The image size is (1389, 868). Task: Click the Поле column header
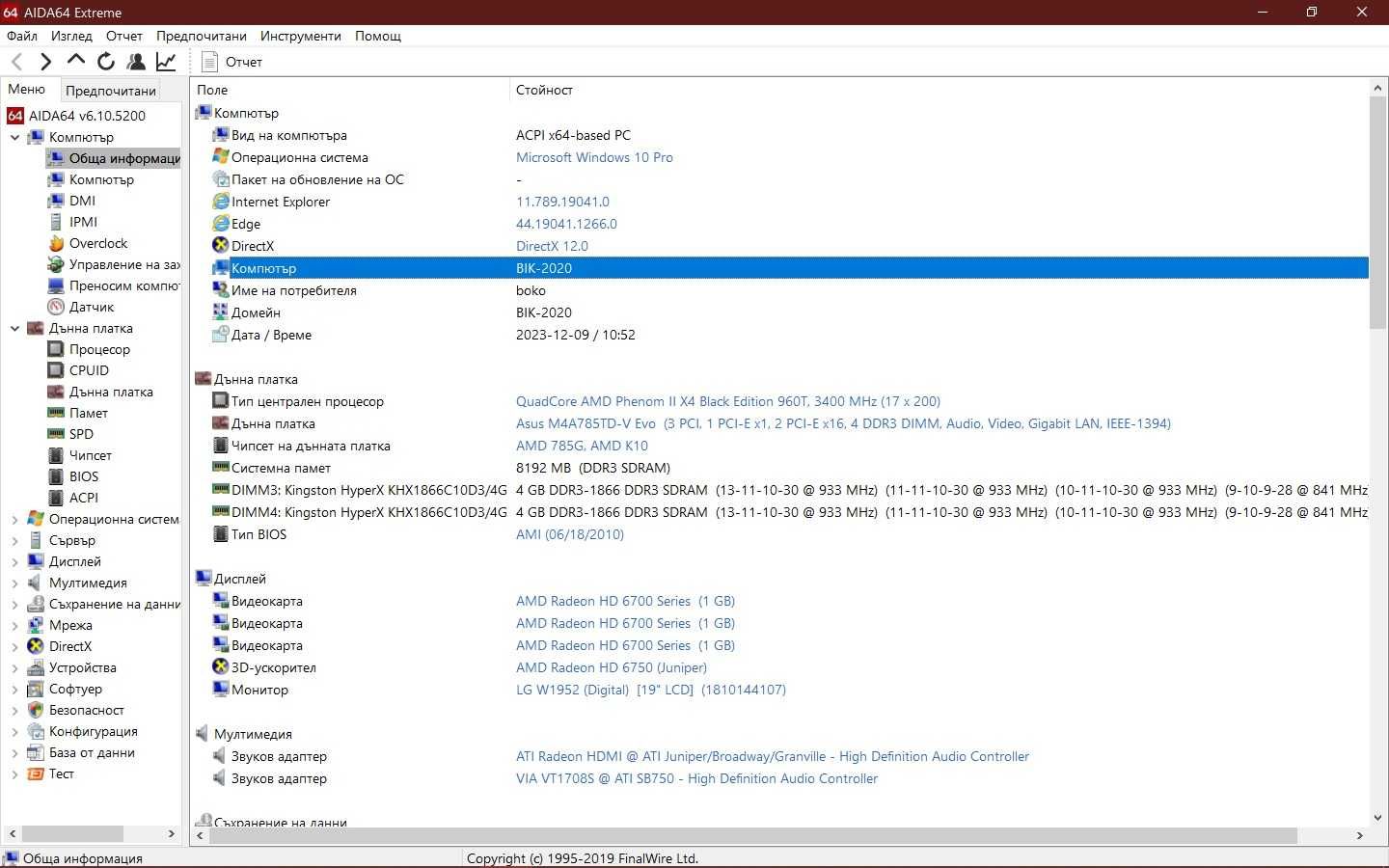[350, 90]
